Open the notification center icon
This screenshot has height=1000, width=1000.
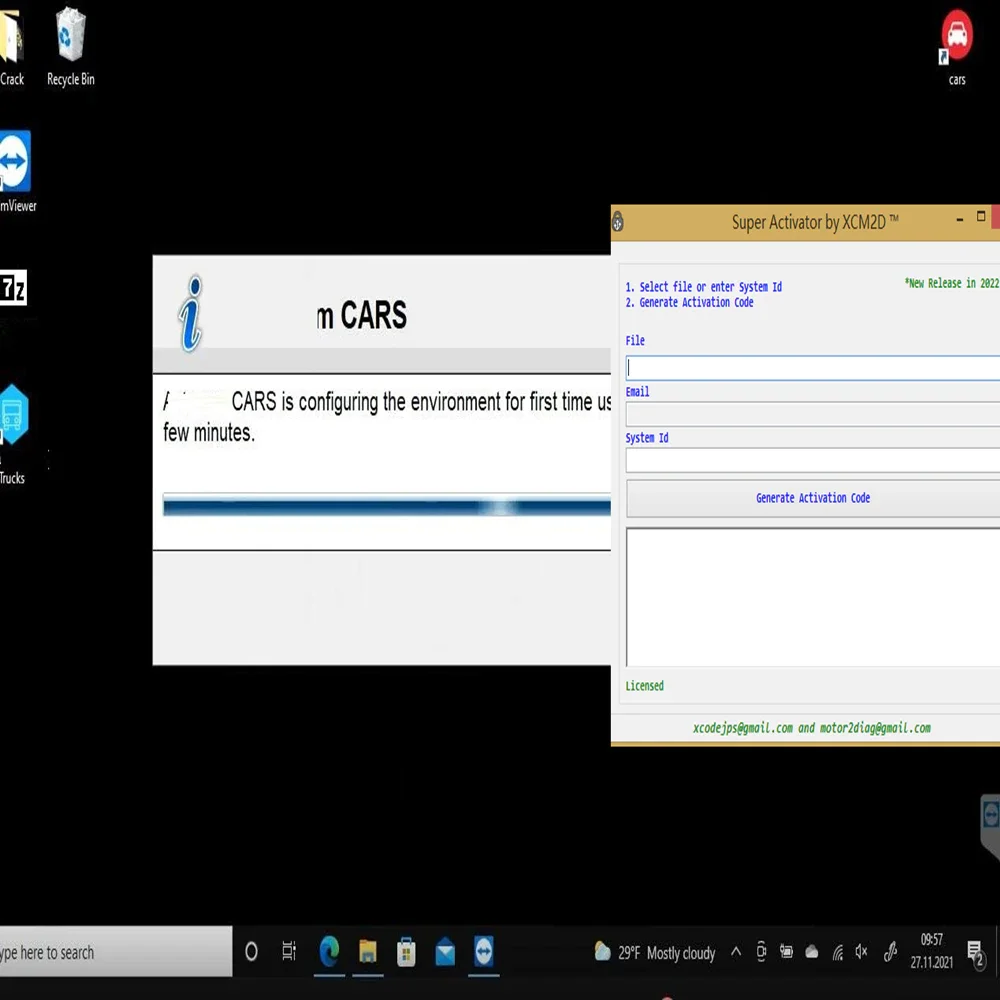coord(975,952)
